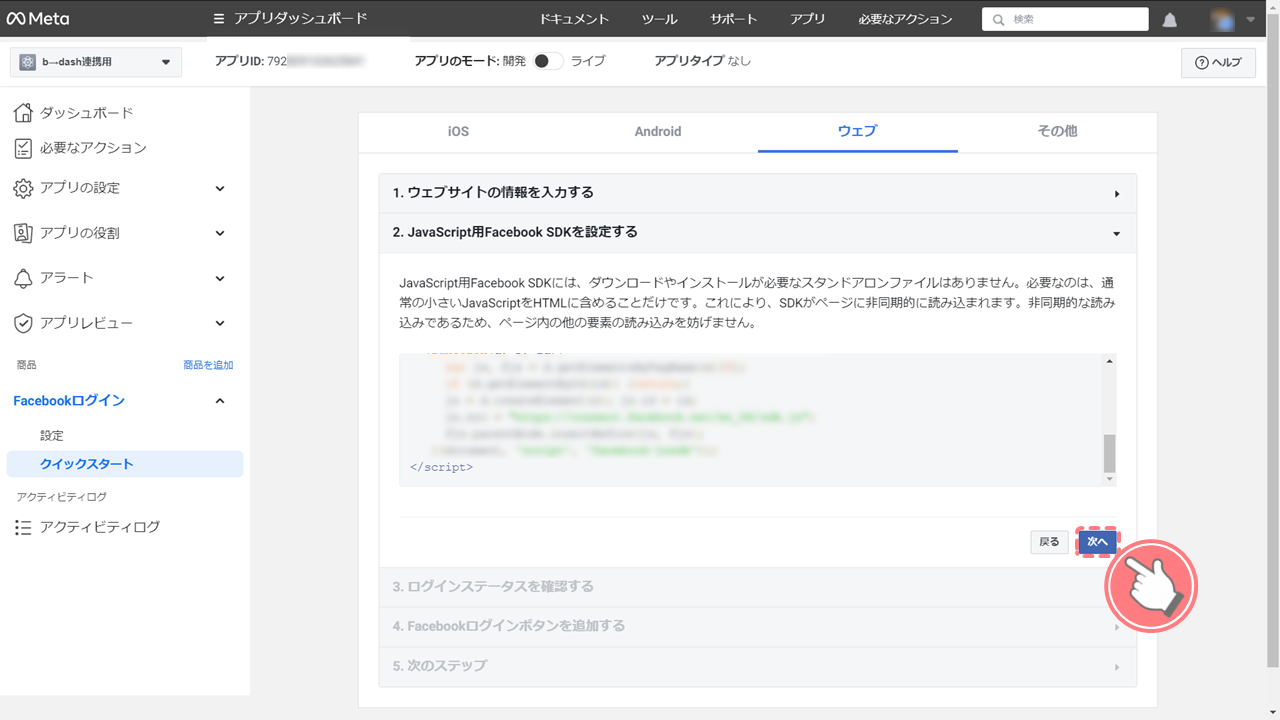Viewport: 1280px width, 720px height.
Task: Click the アプリの役割 badge icon
Action: pyautogui.click(x=23, y=233)
